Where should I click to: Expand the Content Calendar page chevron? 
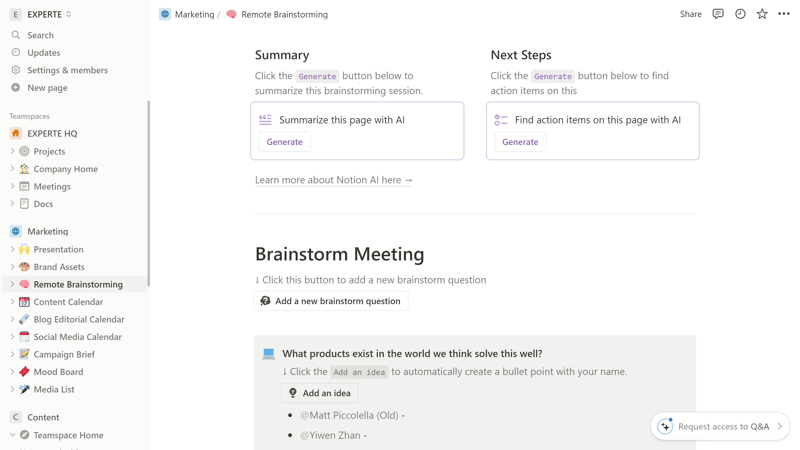tap(12, 302)
